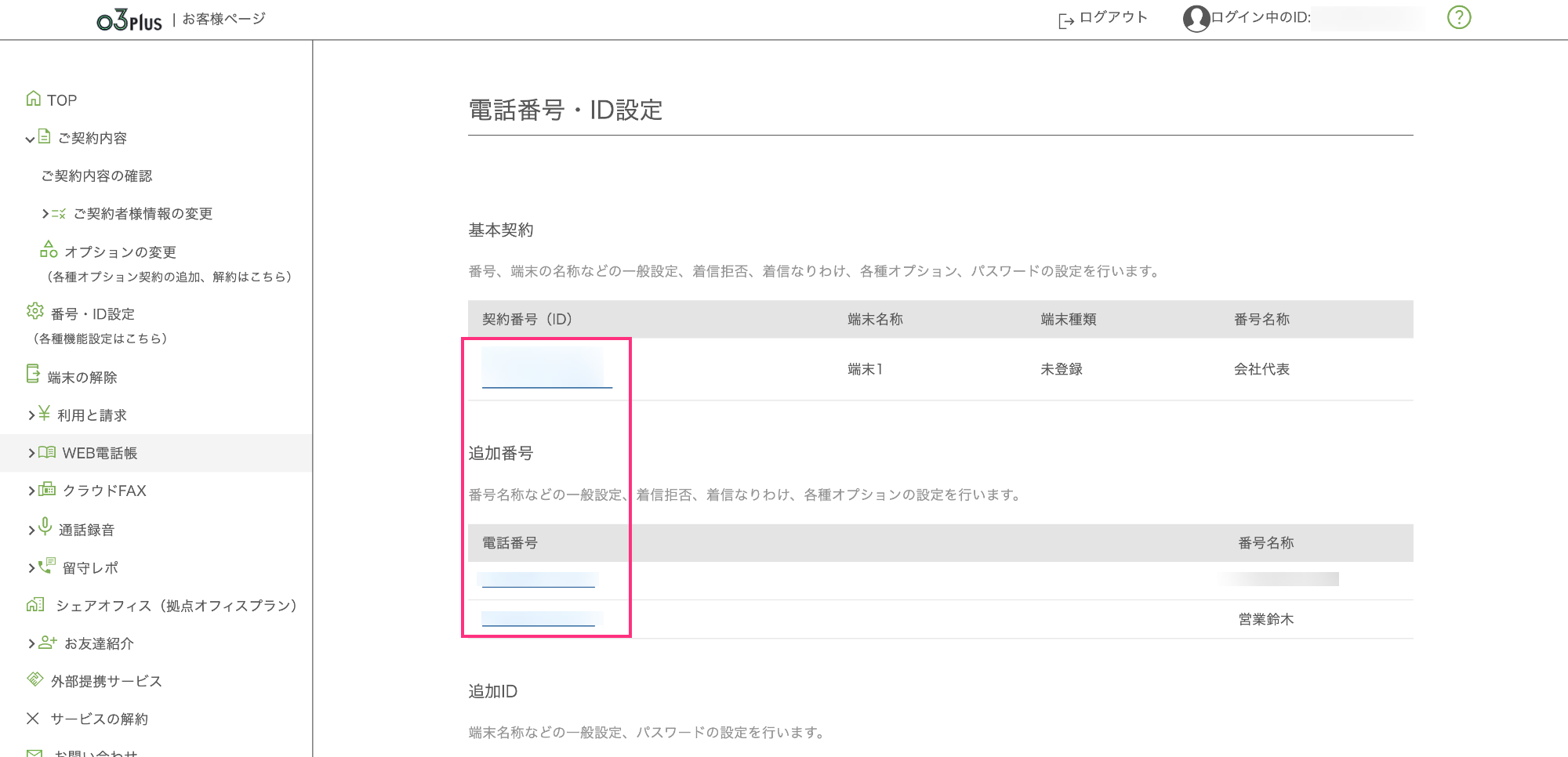Click the ¥ icon beside 利用と請求

[x=43, y=415]
